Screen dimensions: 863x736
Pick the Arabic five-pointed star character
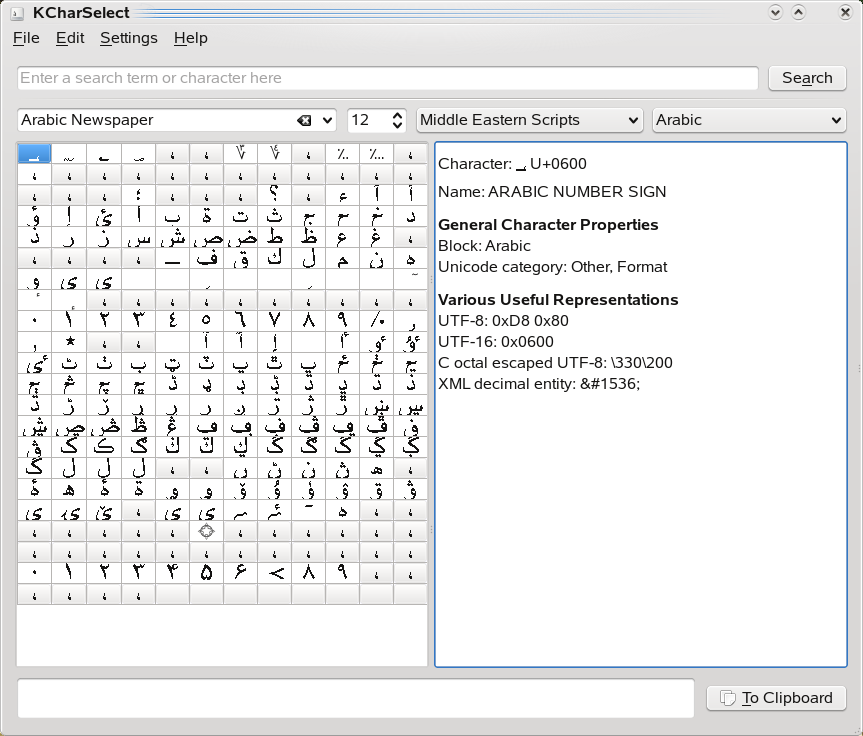[69, 341]
